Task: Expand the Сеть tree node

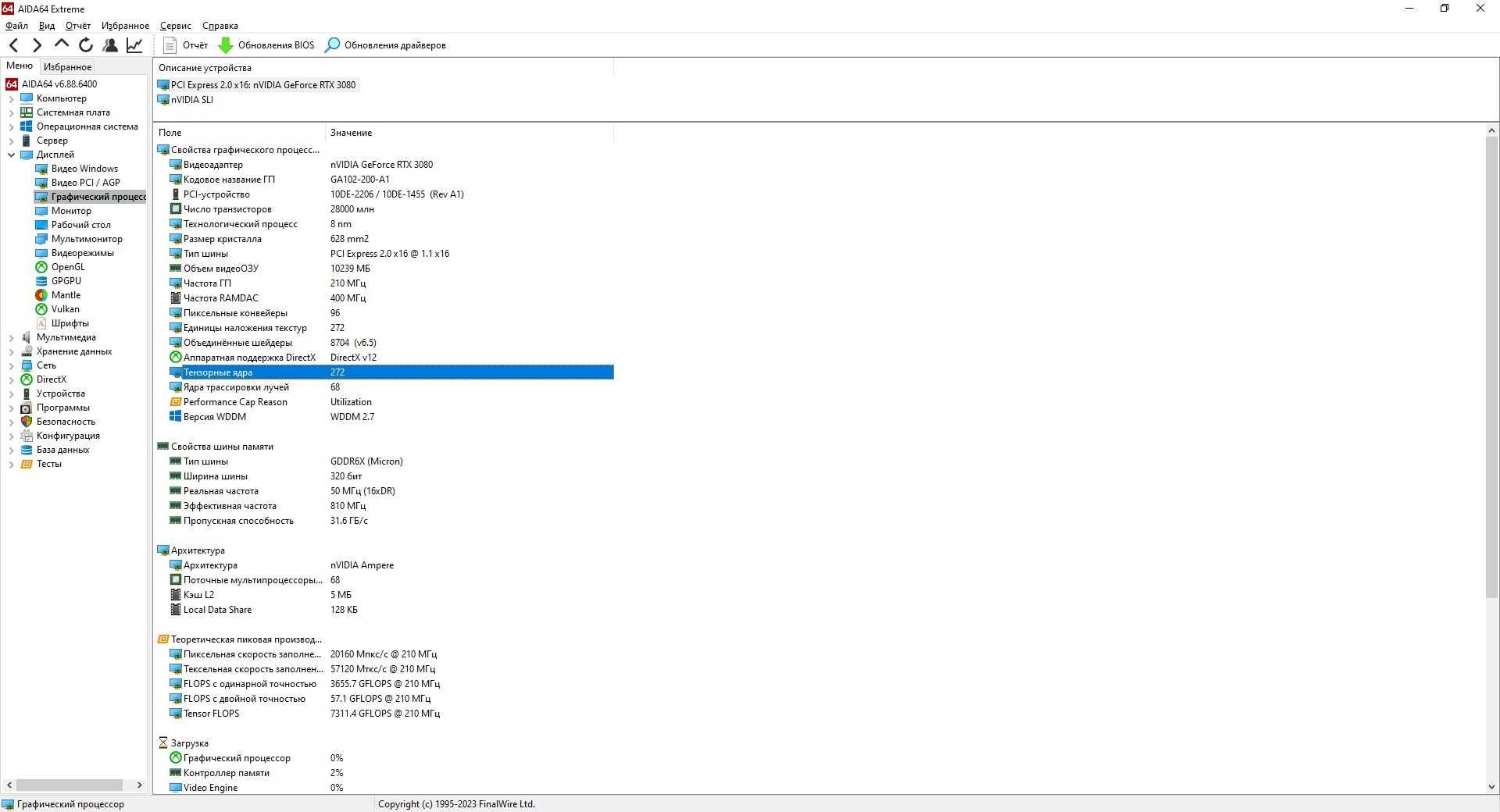Action: pos(12,365)
